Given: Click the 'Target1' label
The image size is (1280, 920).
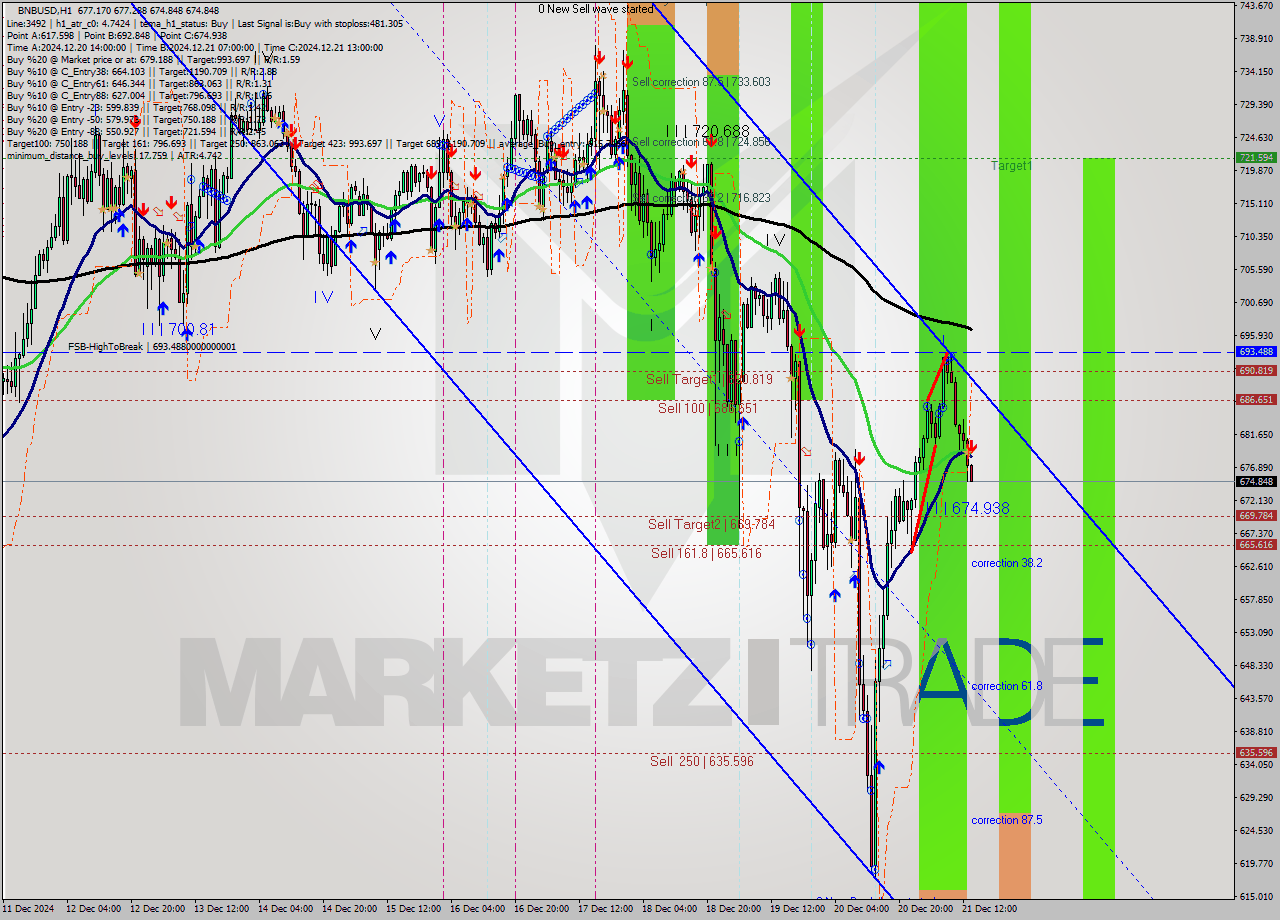Looking at the screenshot, I should 1011,166.
